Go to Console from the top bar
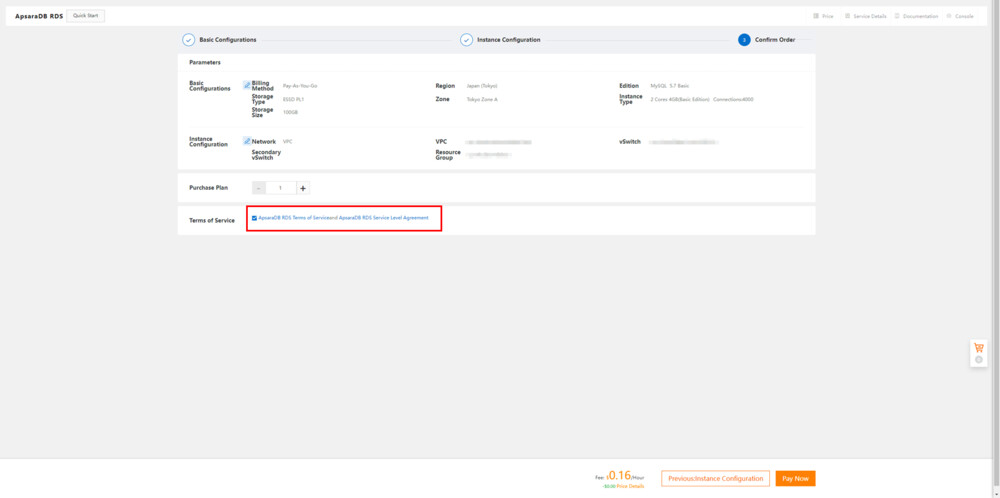 [x=961, y=16]
